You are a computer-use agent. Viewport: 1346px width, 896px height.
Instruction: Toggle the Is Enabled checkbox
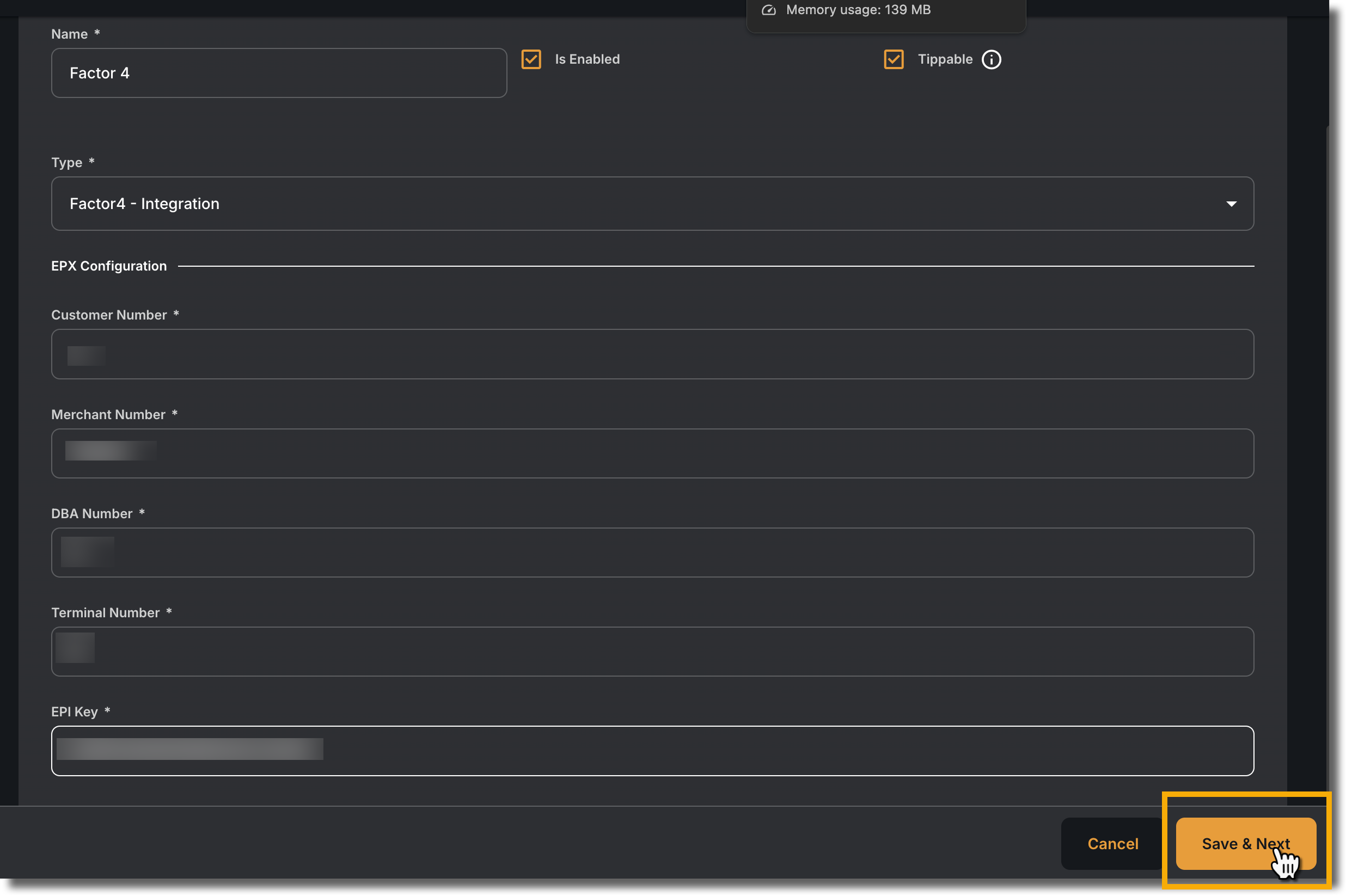point(531,59)
